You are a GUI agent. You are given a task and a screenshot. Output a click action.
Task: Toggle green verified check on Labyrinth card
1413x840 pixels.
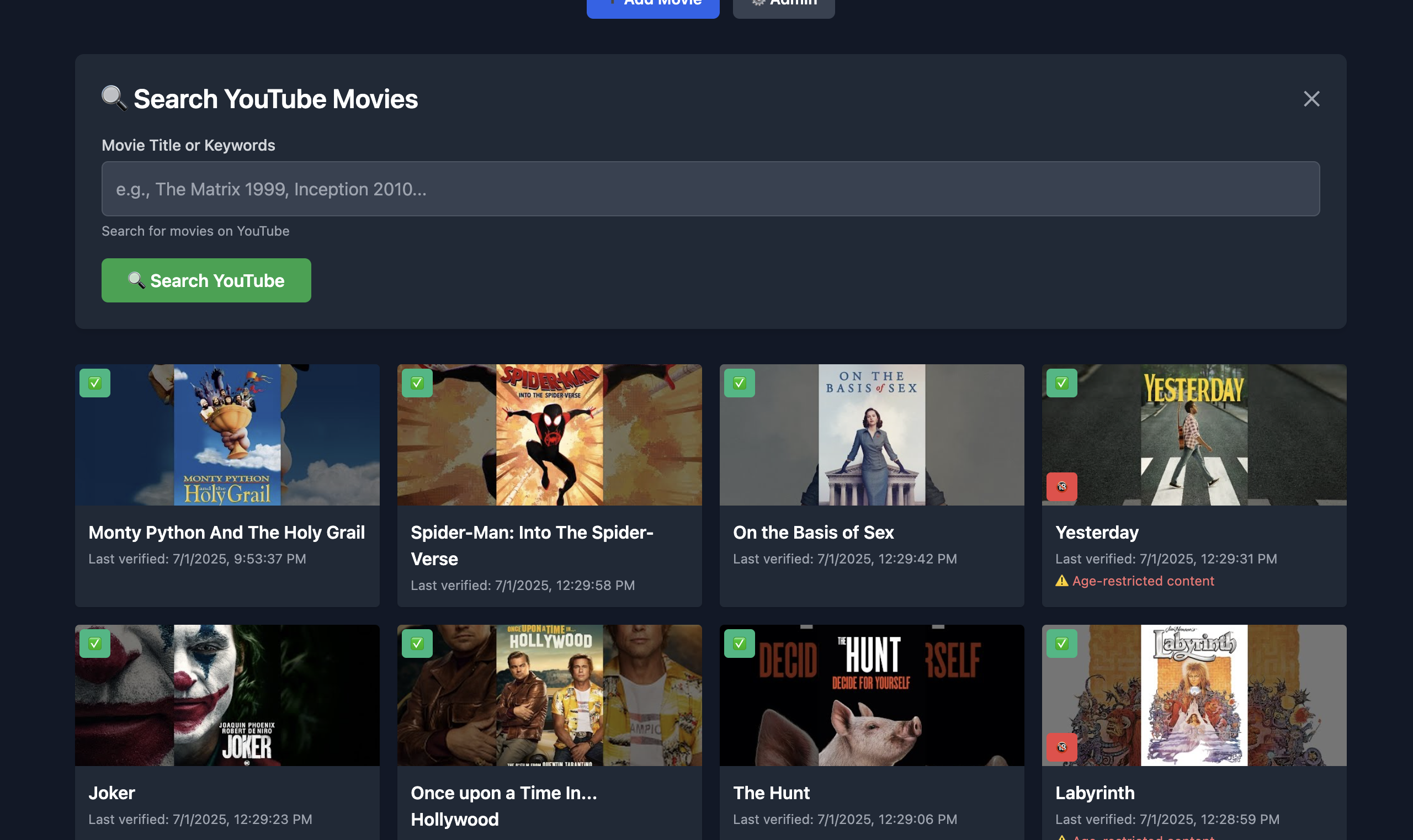pyautogui.click(x=1061, y=644)
